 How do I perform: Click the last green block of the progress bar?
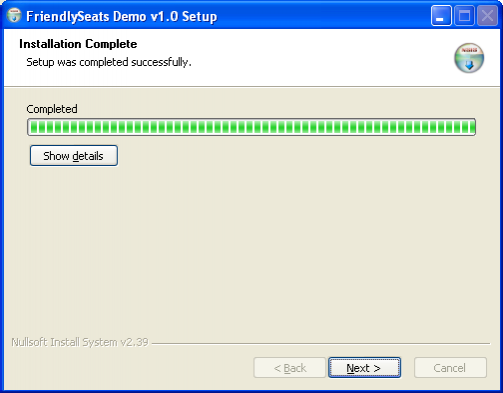point(472,127)
